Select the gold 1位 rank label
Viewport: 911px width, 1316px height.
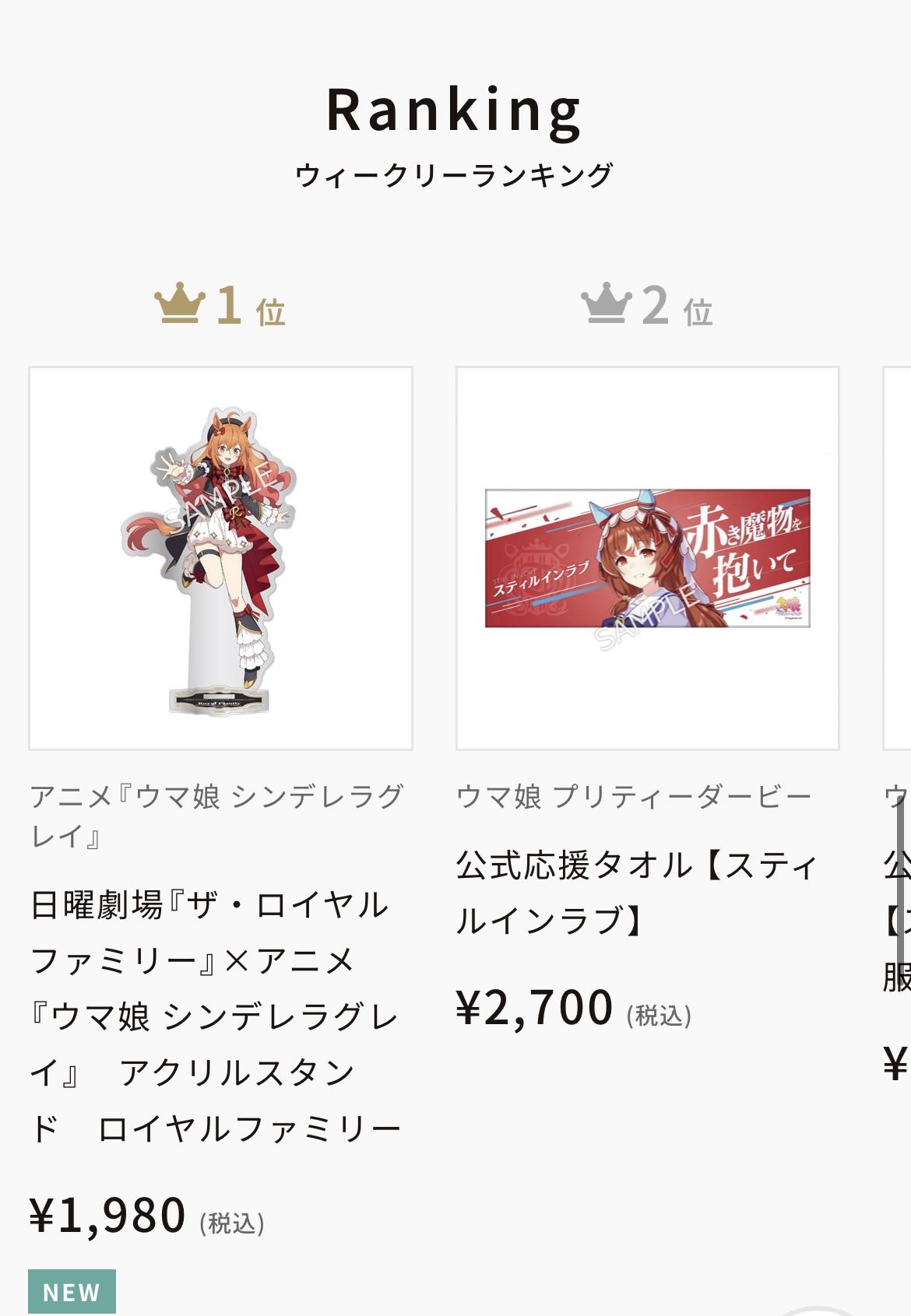tap(250, 305)
